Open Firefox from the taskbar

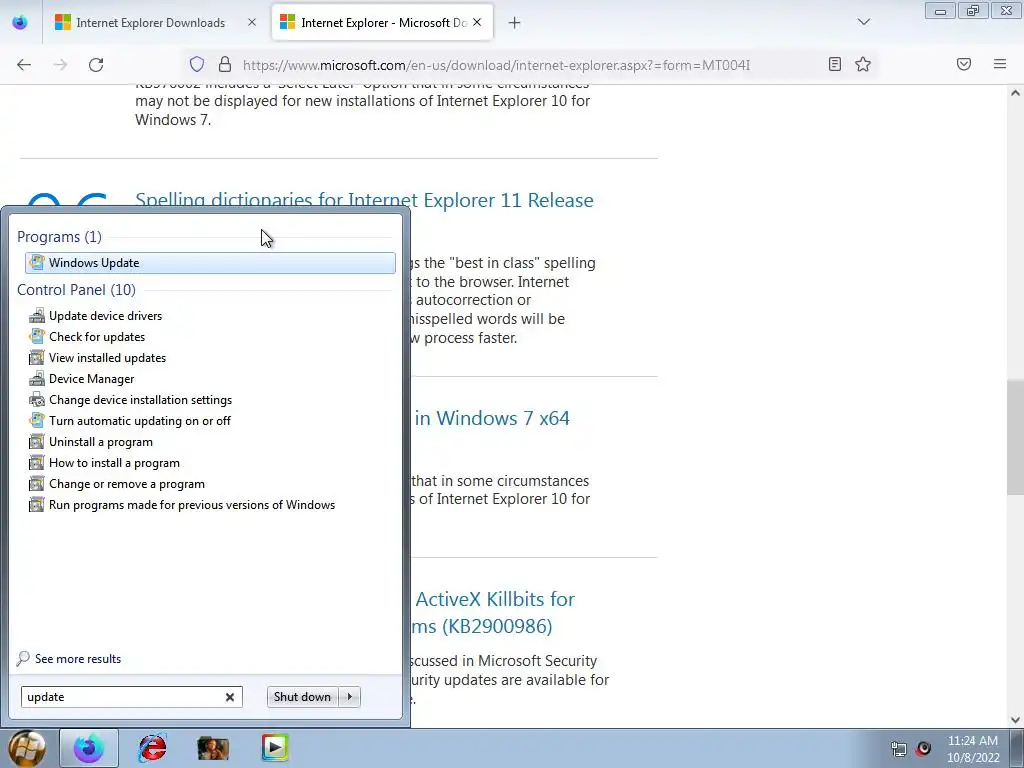[x=89, y=748]
